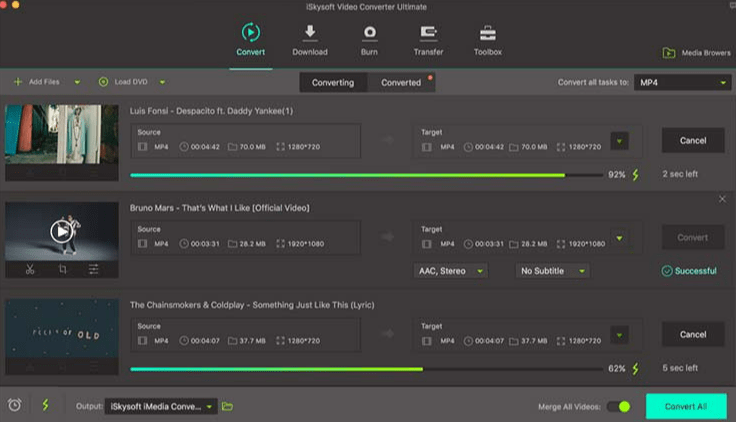Toggle high-speed lightning icon in bottom bar
The height and width of the screenshot is (422, 736).
(x=45, y=405)
